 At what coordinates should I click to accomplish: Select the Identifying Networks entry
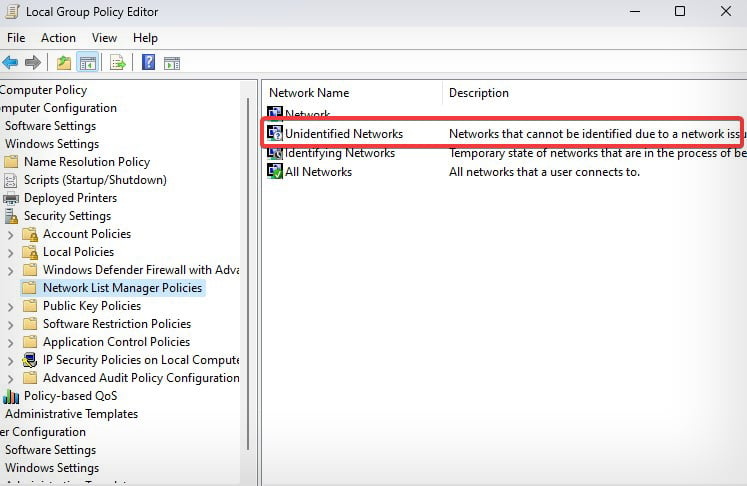pos(340,153)
